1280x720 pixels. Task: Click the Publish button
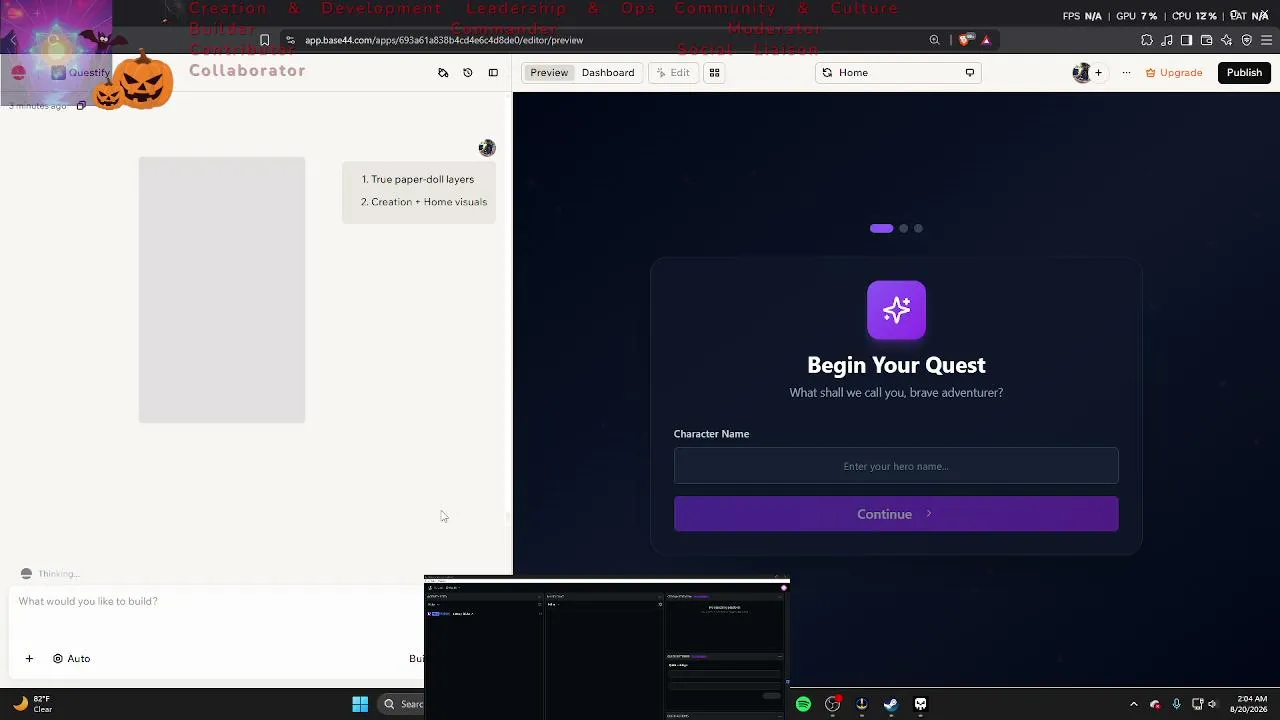[x=1244, y=73]
